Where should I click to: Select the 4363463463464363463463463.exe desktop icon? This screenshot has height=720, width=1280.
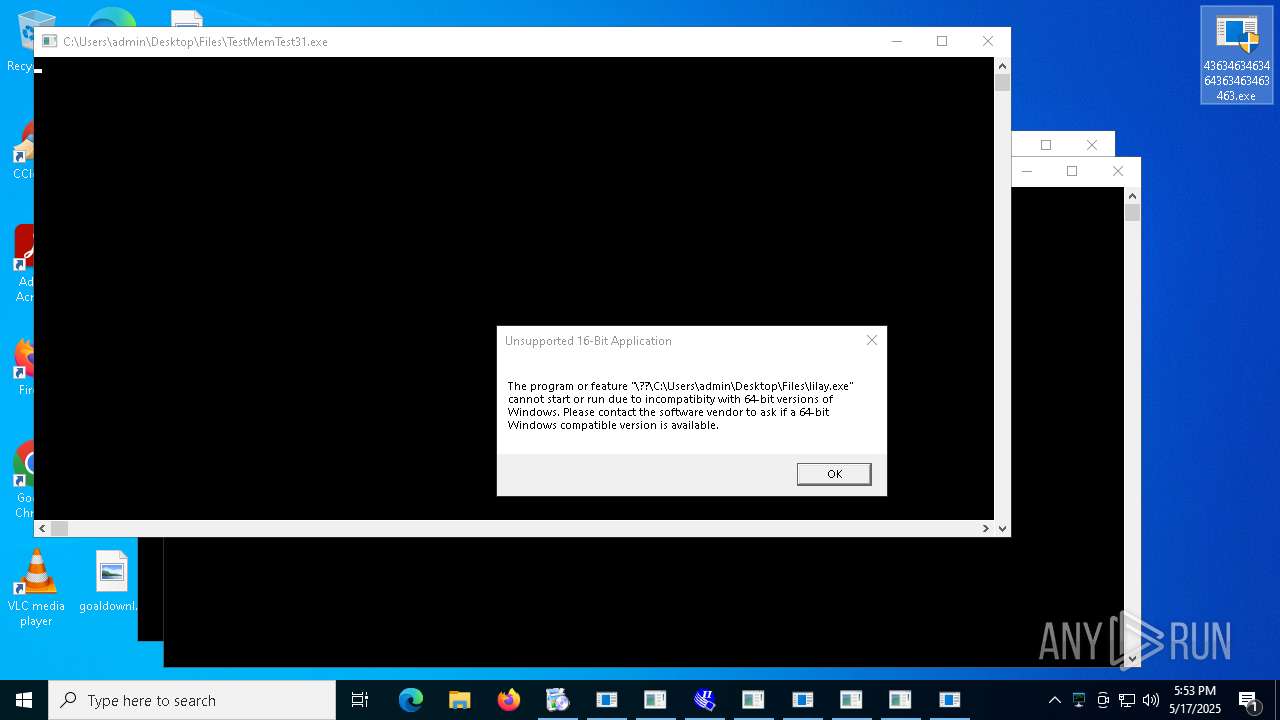(x=1237, y=55)
